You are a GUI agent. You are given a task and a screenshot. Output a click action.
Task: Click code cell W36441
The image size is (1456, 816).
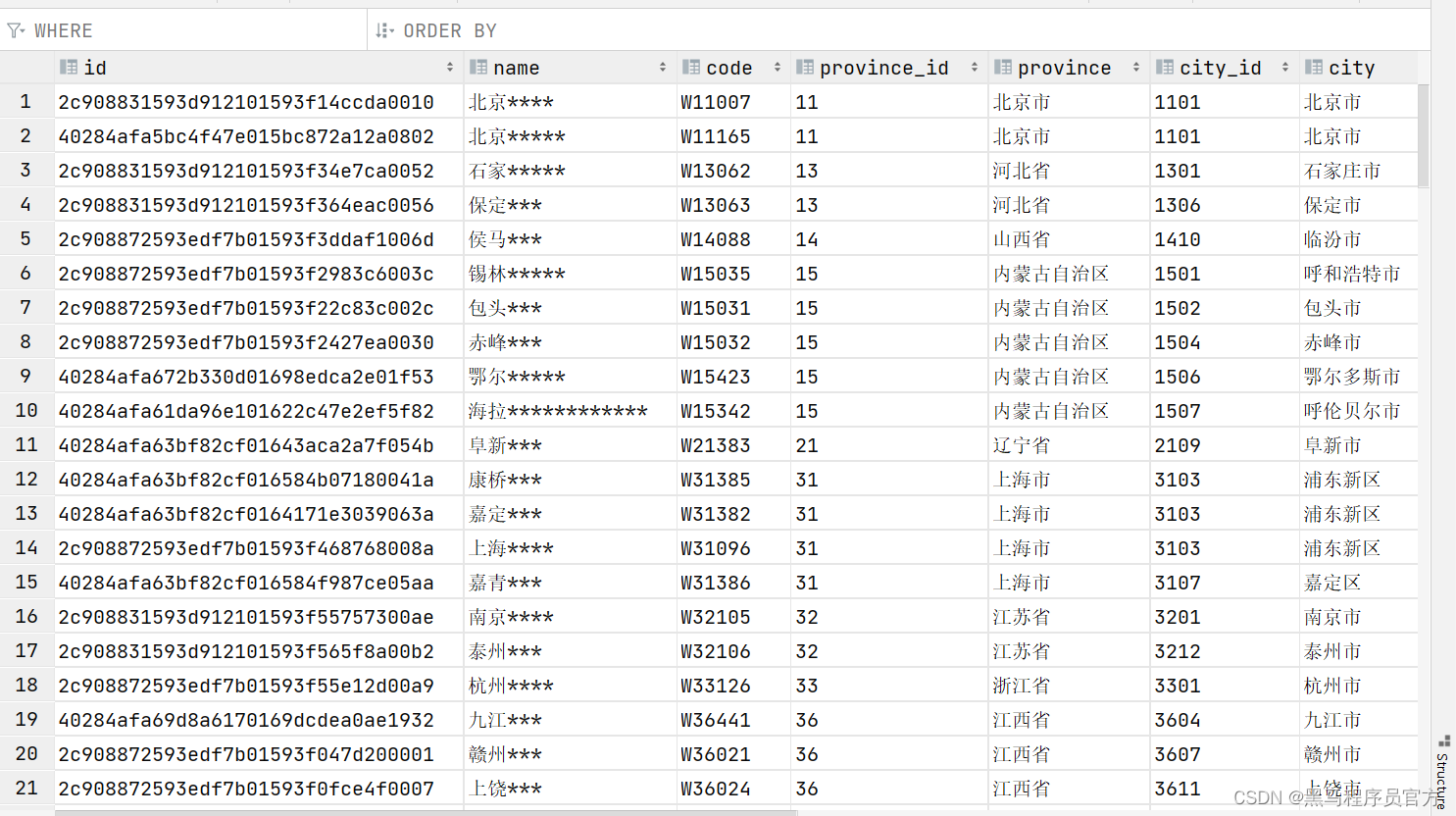pos(733,720)
